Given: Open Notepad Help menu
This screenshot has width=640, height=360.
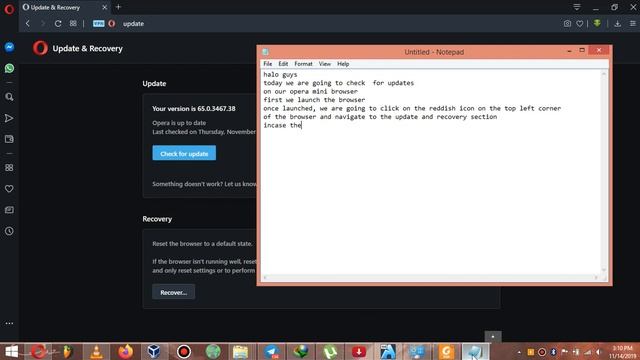Looking at the screenshot, I should point(343,64).
